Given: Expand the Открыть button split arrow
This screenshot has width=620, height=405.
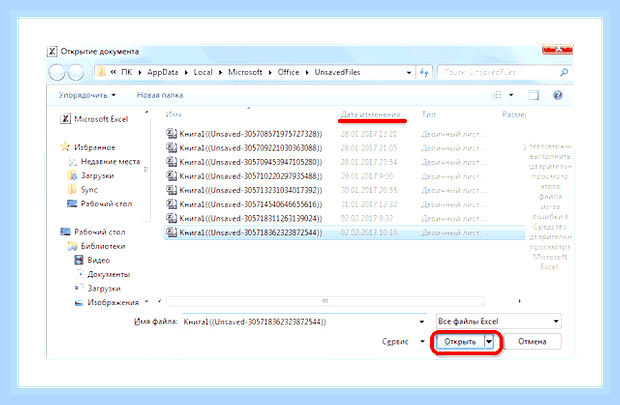Looking at the screenshot, I should coord(489,341).
